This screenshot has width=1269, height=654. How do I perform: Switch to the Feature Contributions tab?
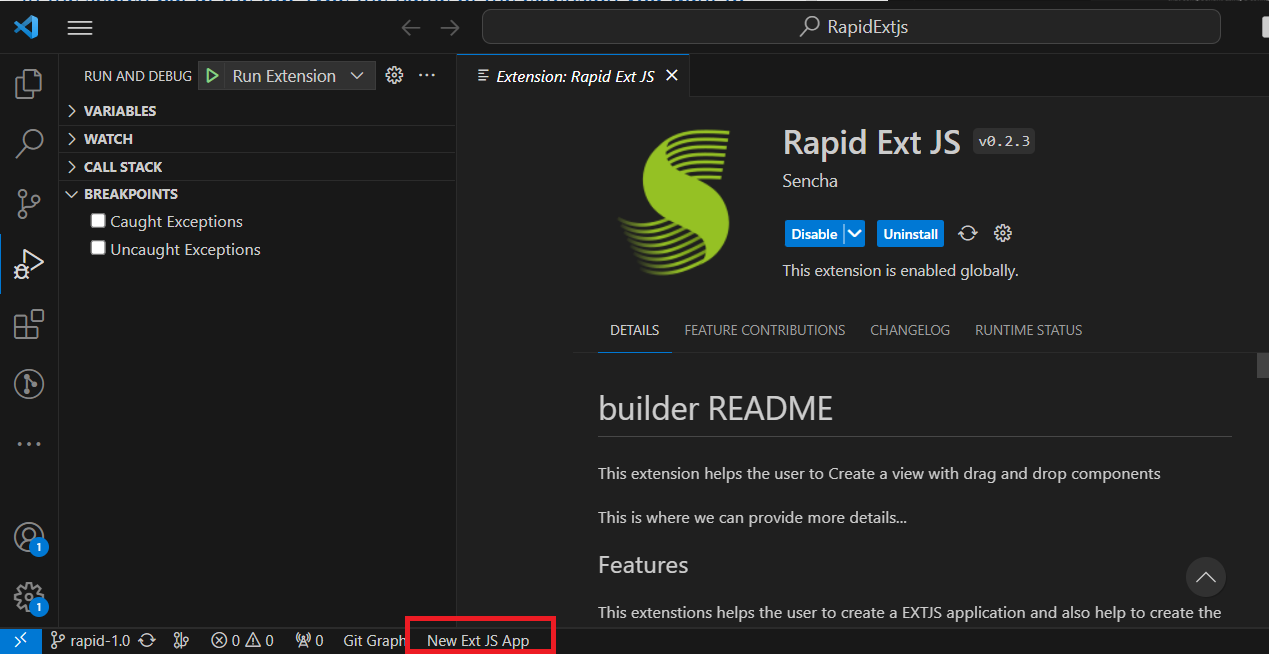[x=764, y=330]
